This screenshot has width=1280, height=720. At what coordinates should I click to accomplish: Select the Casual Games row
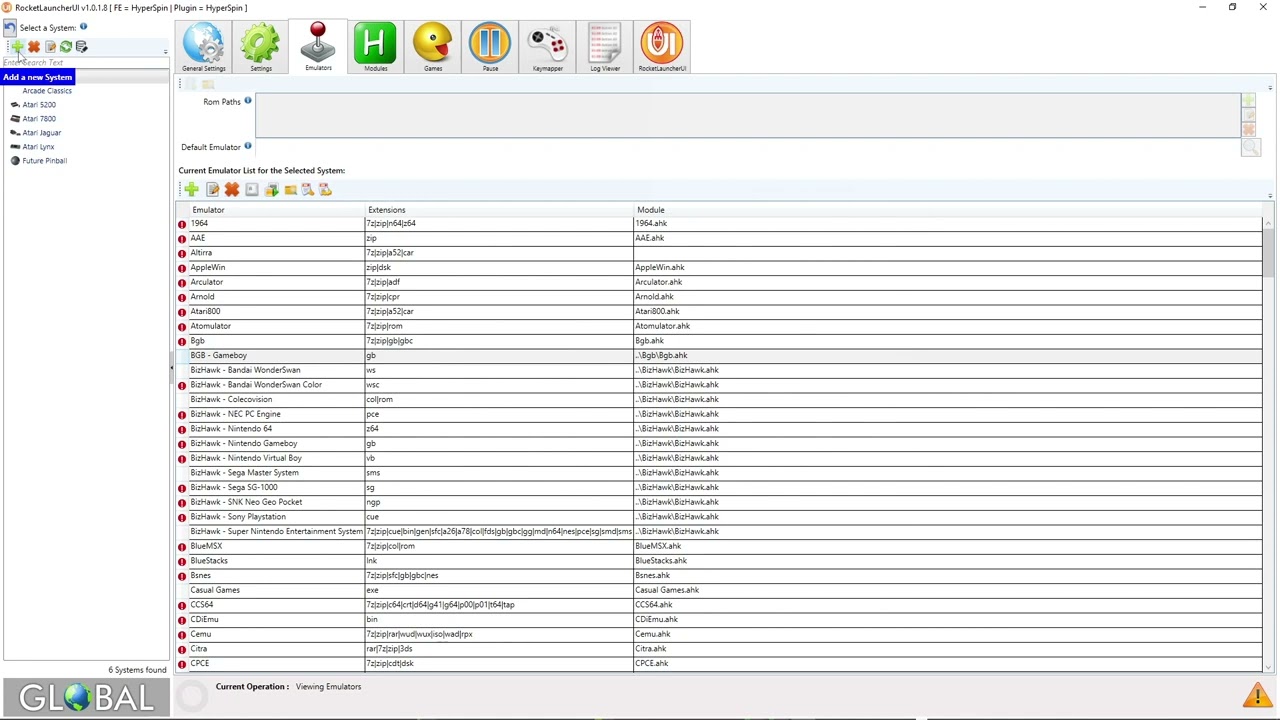[x=719, y=590]
